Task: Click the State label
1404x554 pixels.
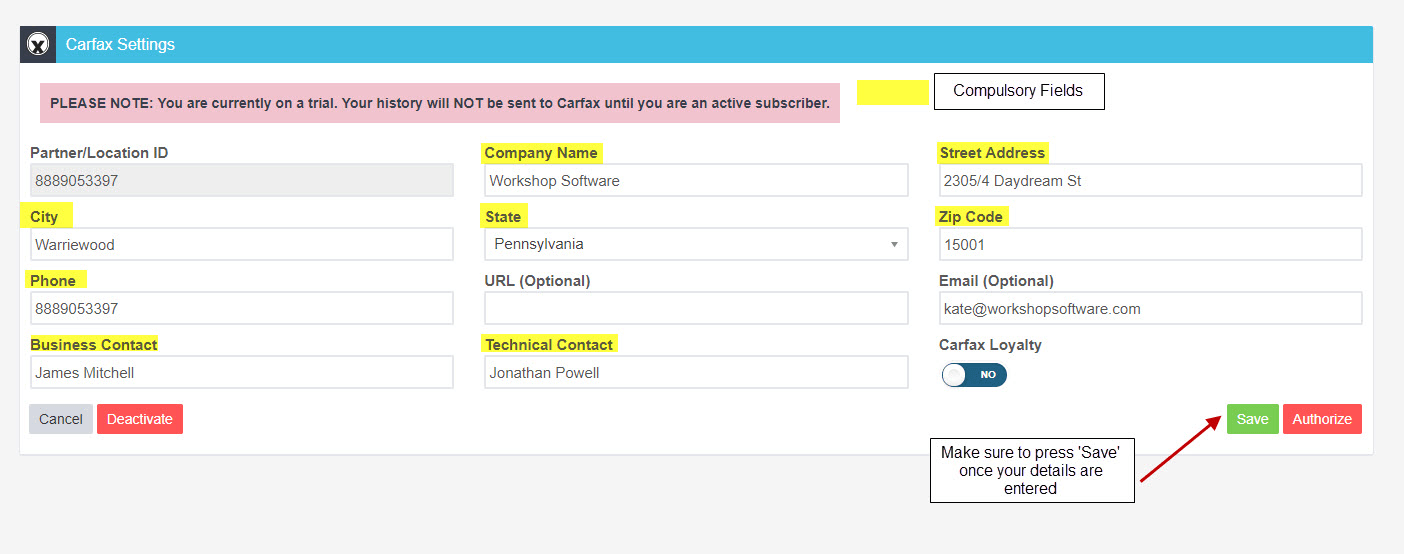Action: point(503,217)
